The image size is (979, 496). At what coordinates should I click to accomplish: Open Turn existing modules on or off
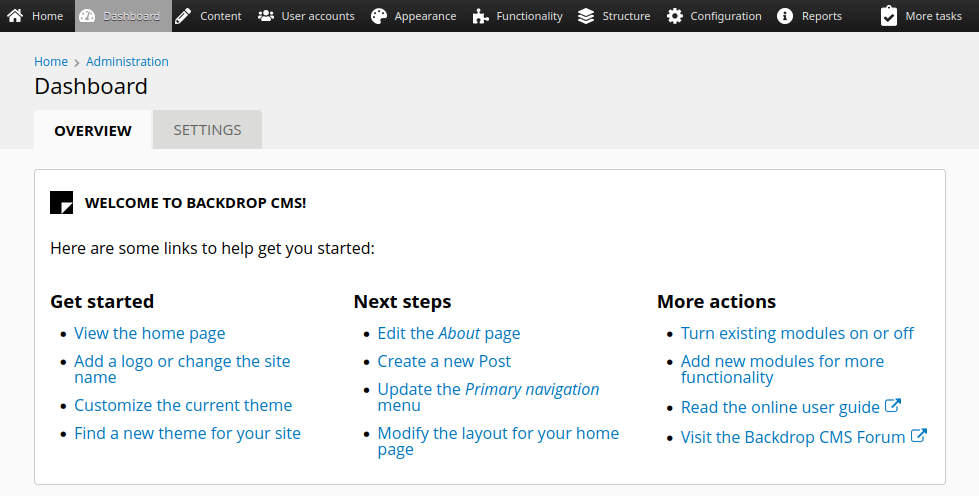pyautogui.click(x=797, y=334)
